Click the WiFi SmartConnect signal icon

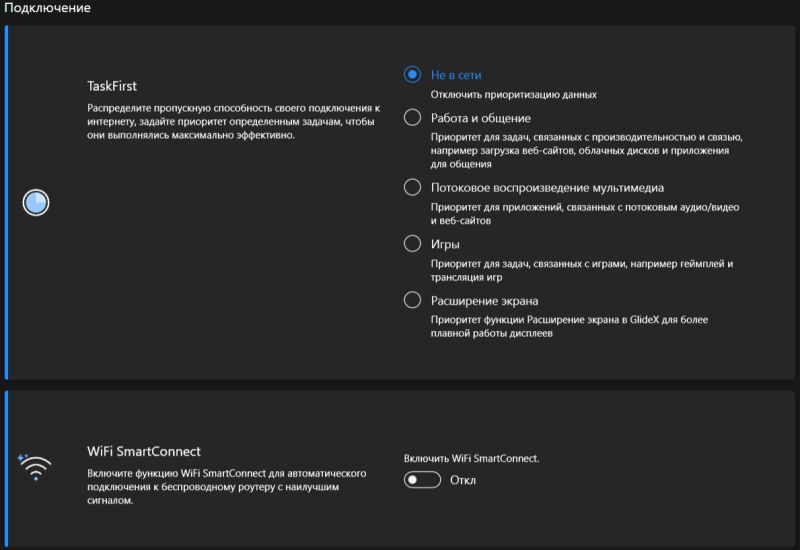tap(33, 467)
